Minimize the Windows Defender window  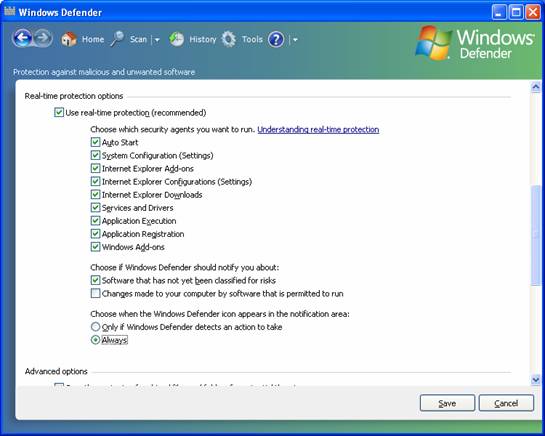tap(499, 13)
